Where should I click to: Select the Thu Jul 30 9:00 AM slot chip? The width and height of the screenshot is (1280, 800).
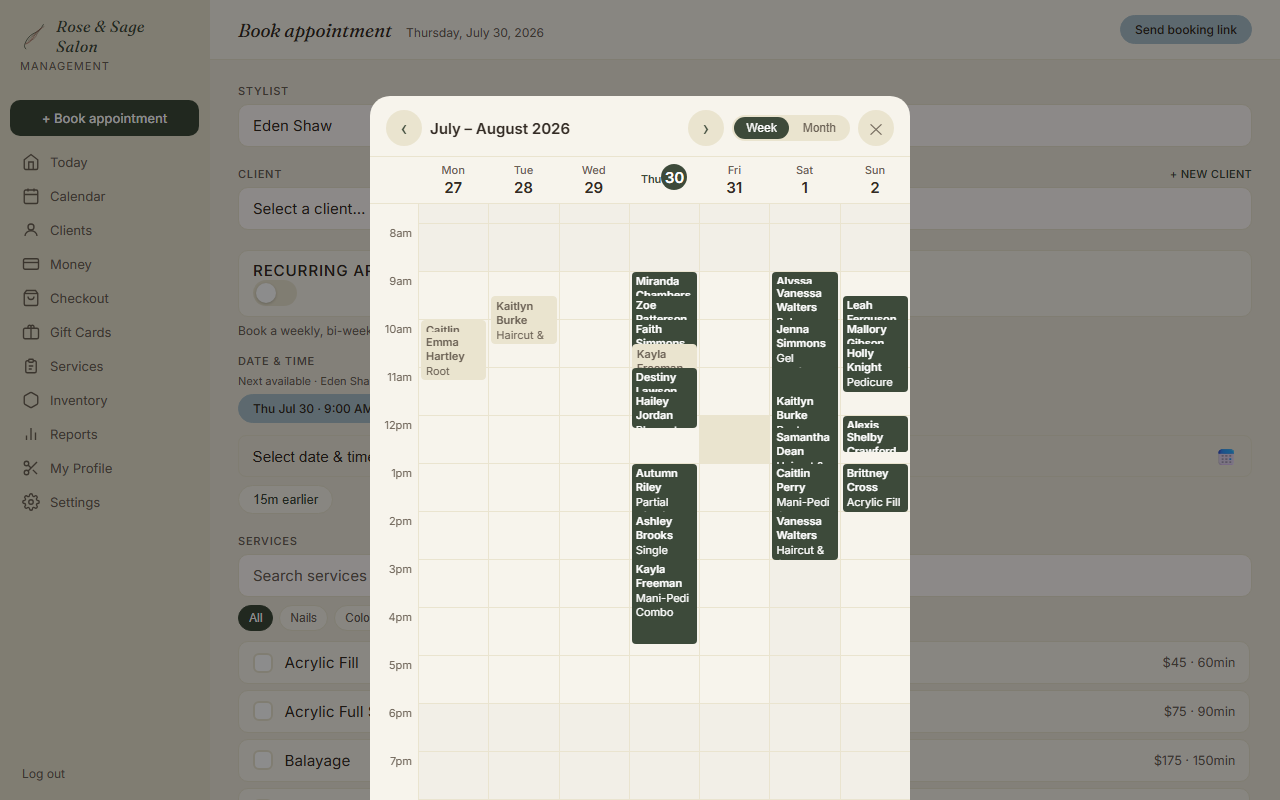pyautogui.click(x=311, y=409)
